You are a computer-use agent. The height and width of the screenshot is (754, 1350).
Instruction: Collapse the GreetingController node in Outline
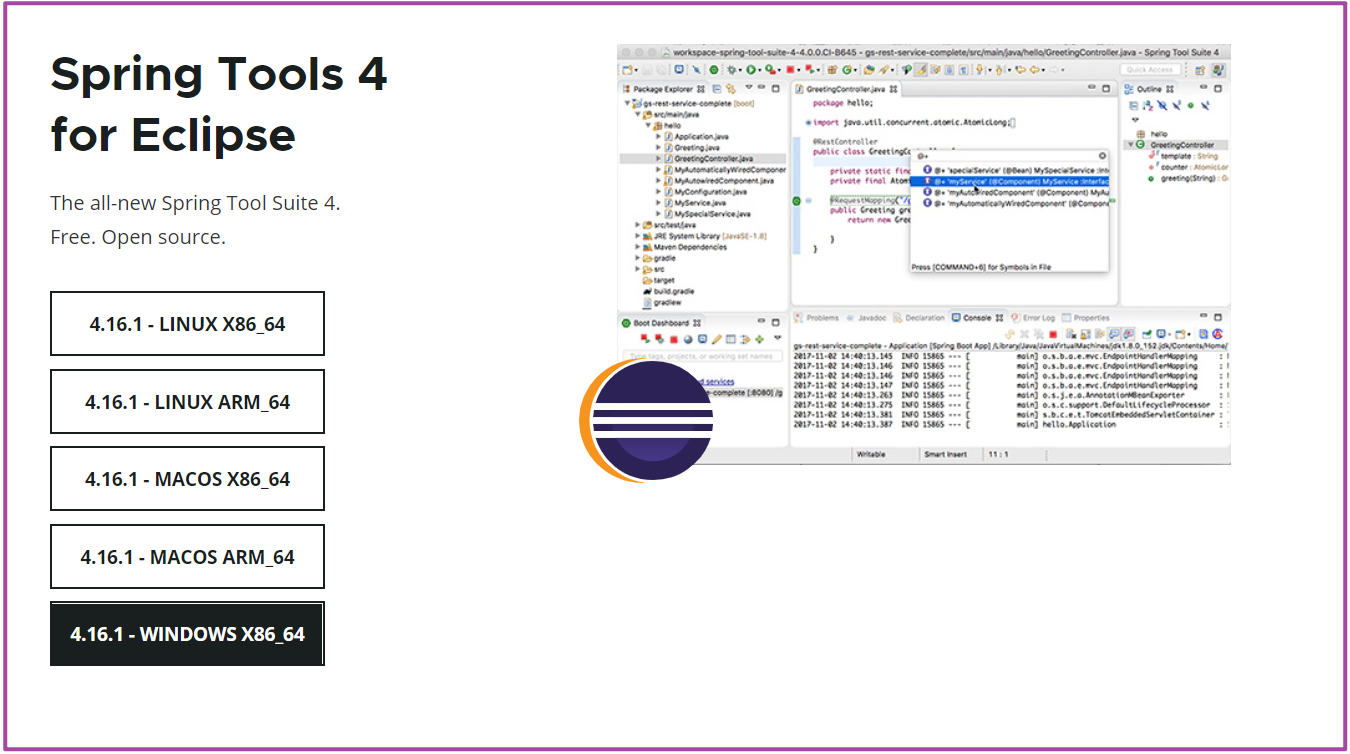(x=1130, y=145)
